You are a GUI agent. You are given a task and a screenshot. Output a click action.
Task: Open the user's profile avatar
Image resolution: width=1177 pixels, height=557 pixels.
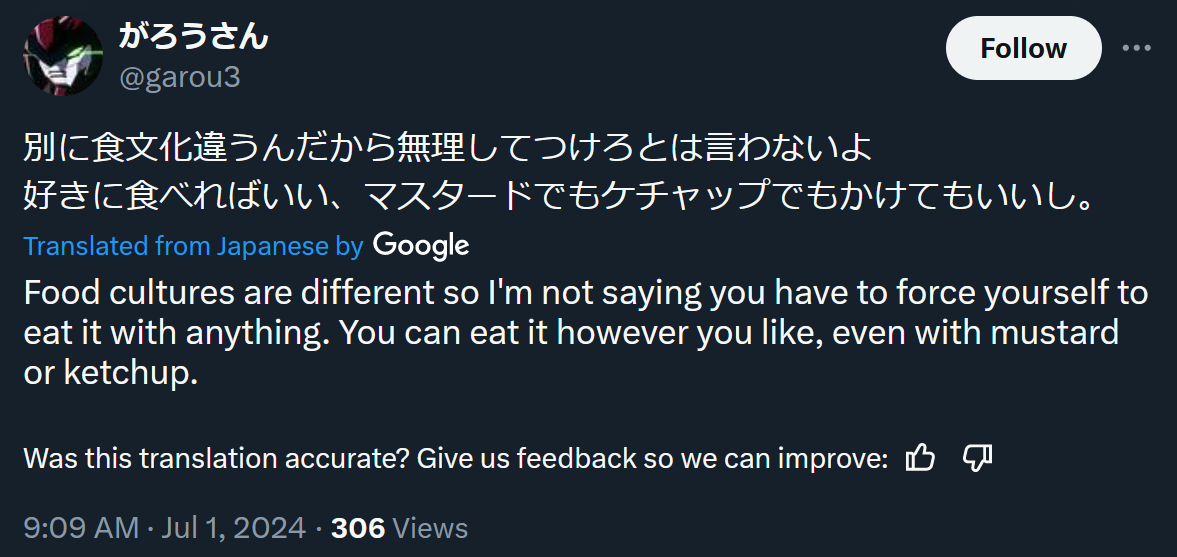(64, 56)
